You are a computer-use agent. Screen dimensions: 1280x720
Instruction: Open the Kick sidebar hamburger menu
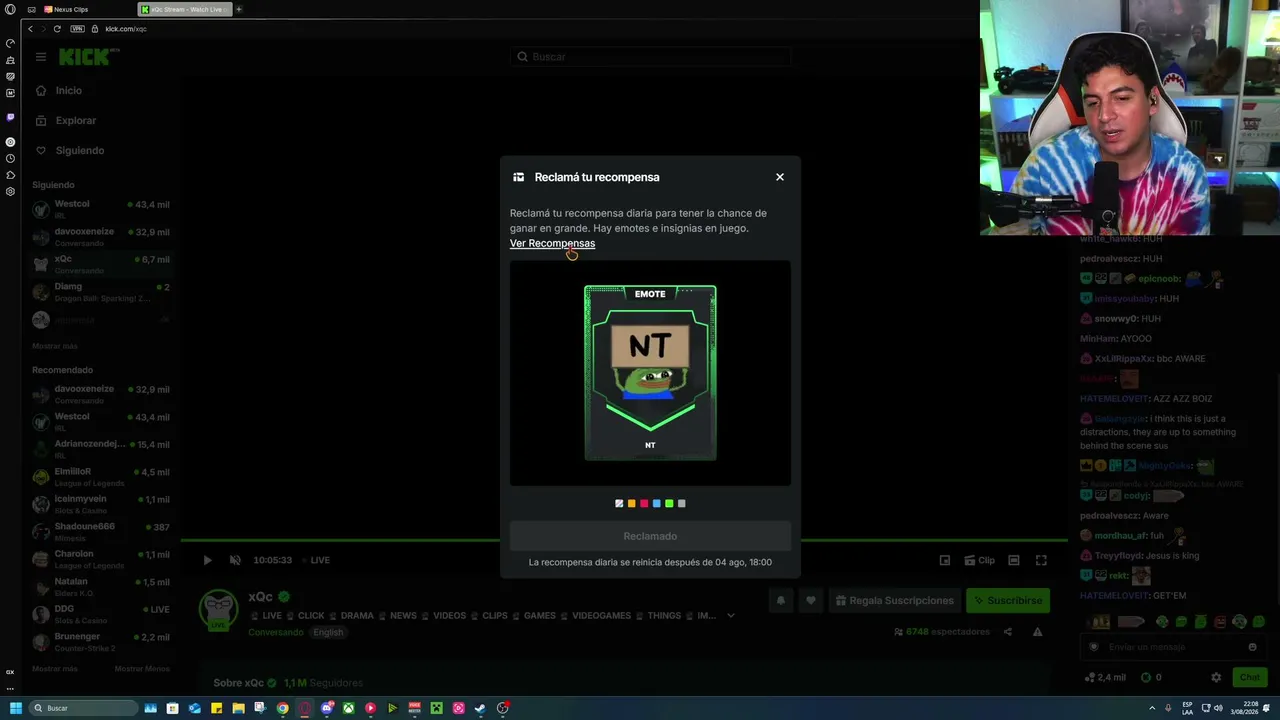pyautogui.click(x=41, y=57)
